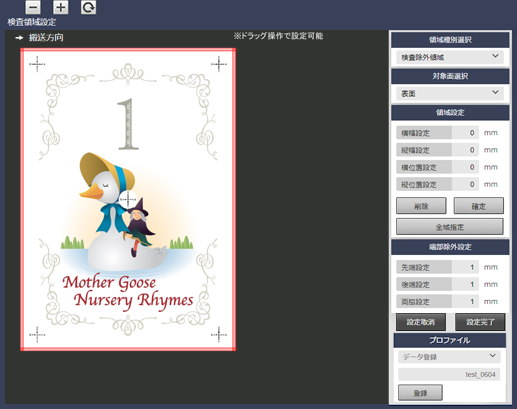The image size is (517, 409).
Task: Click the 検査領域設定 title text
Action: pos(32,22)
